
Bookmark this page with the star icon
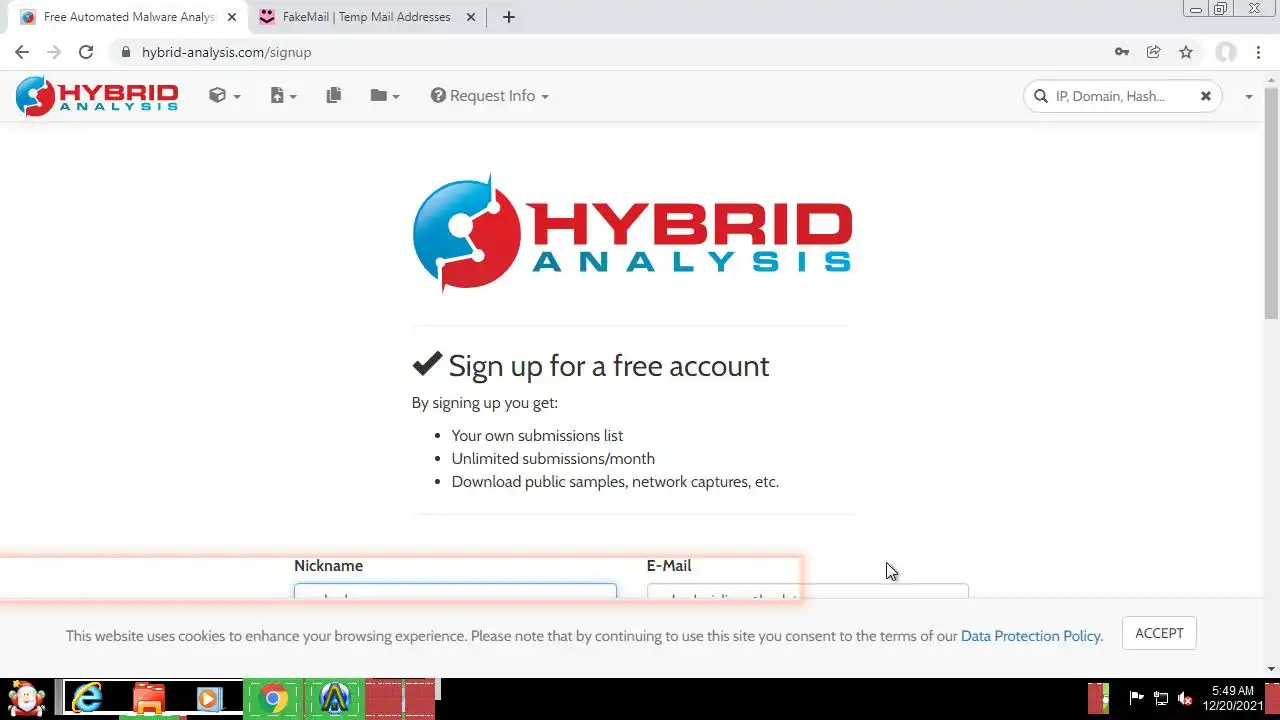(x=1186, y=52)
